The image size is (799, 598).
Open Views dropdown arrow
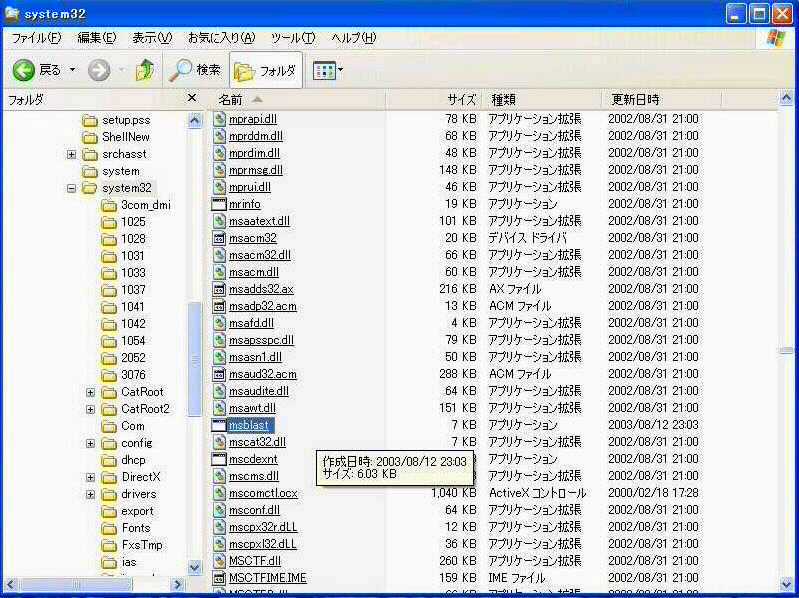pos(340,69)
